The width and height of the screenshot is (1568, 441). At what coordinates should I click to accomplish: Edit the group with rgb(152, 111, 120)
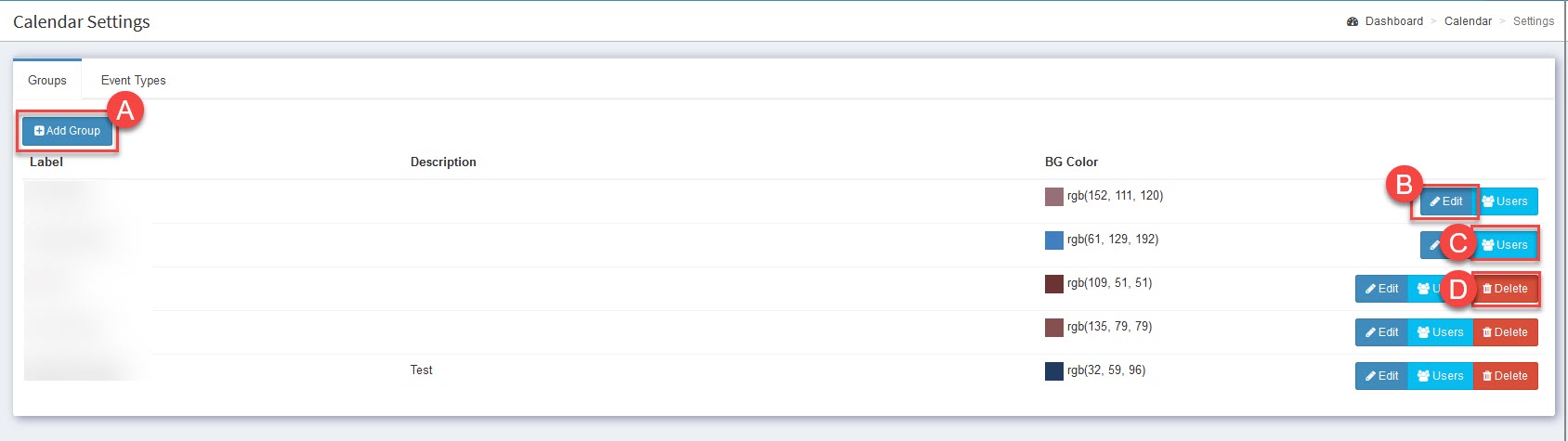pos(1446,201)
